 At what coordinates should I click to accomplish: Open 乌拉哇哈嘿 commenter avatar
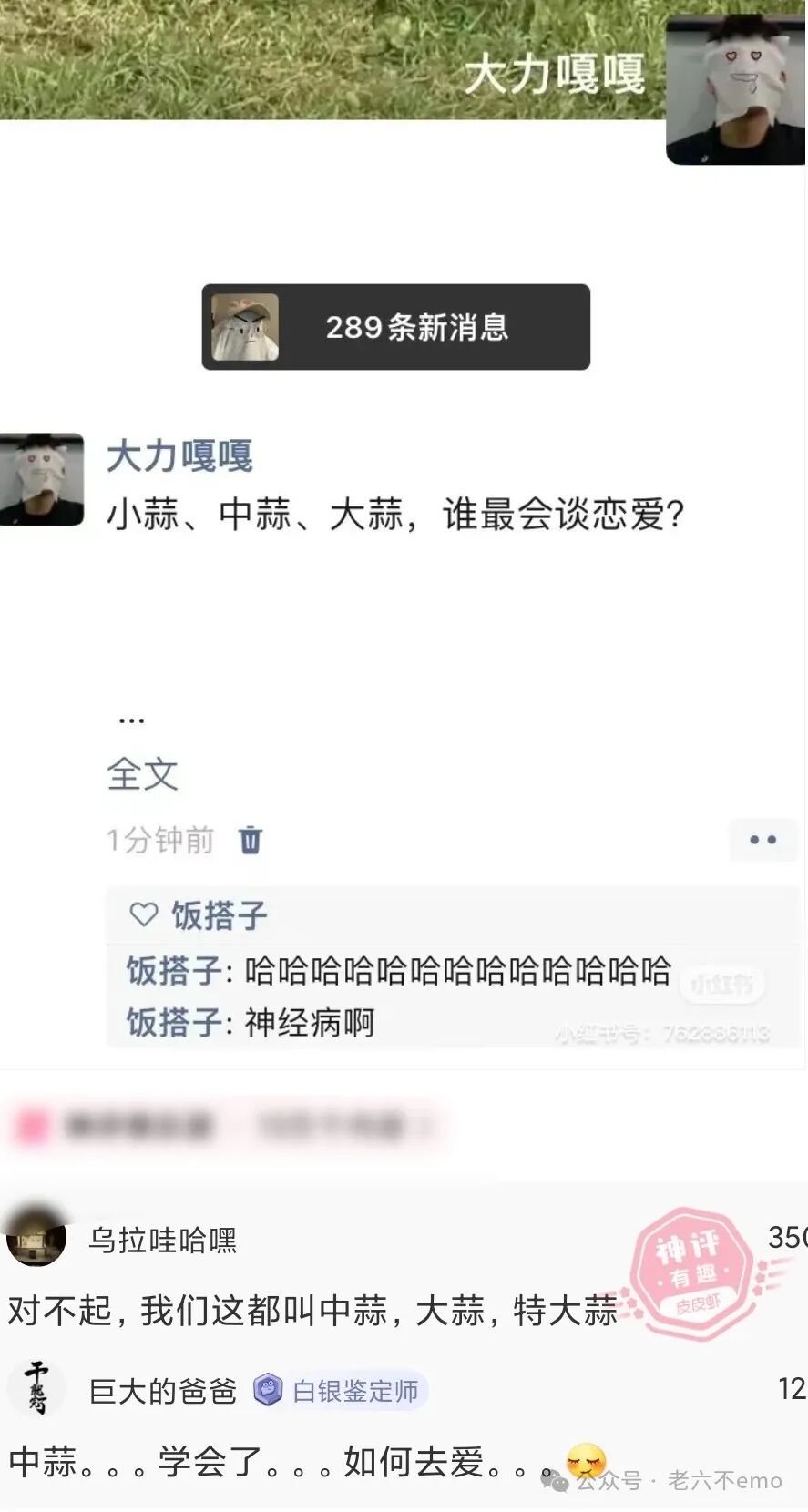(x=36, y=1237)
